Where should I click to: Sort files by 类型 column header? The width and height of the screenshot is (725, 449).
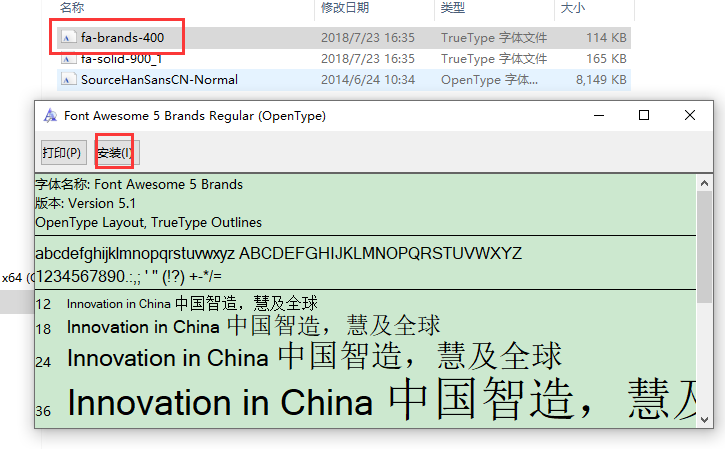453,8
